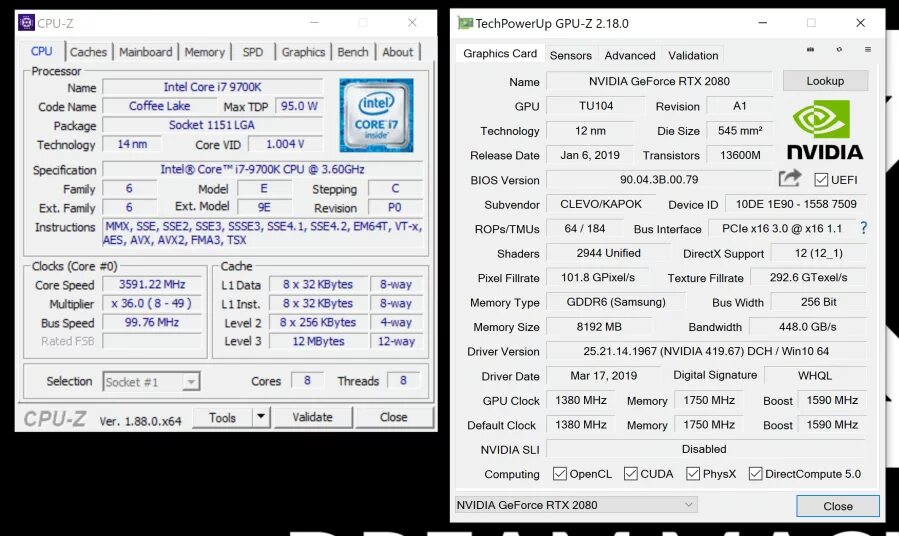Click the Code Name value Coffee Lake
Screen dimensions: 899x536
[x=159, y=106]
